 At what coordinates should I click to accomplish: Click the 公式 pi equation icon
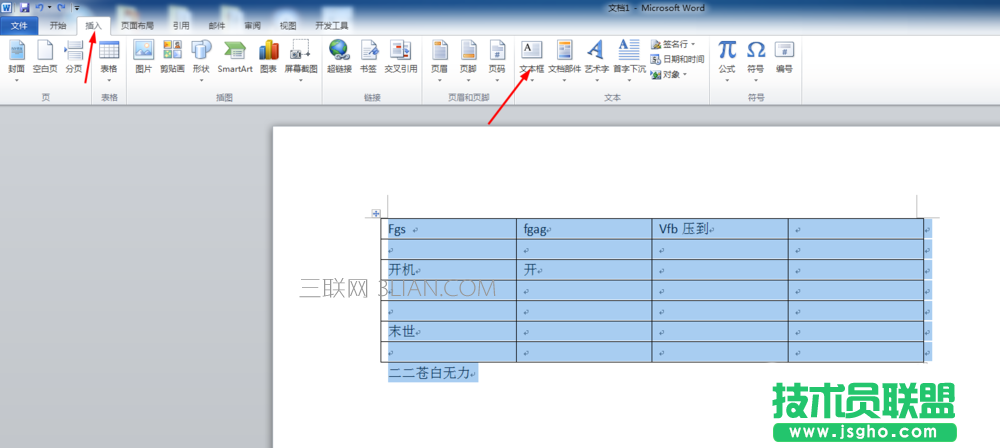click(727, 50)
